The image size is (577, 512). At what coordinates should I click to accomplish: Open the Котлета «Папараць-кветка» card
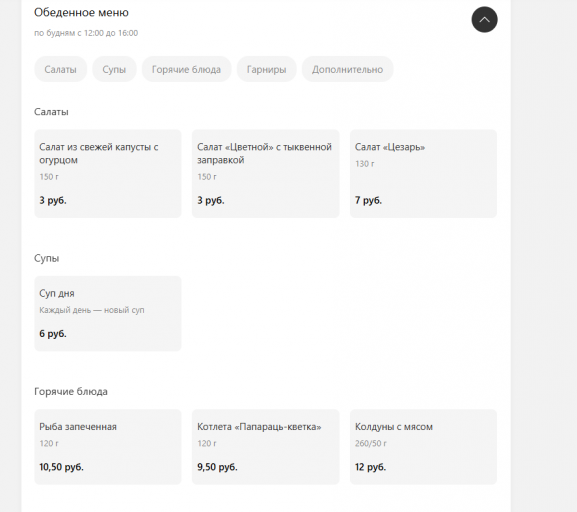click(x=265, y=446)
